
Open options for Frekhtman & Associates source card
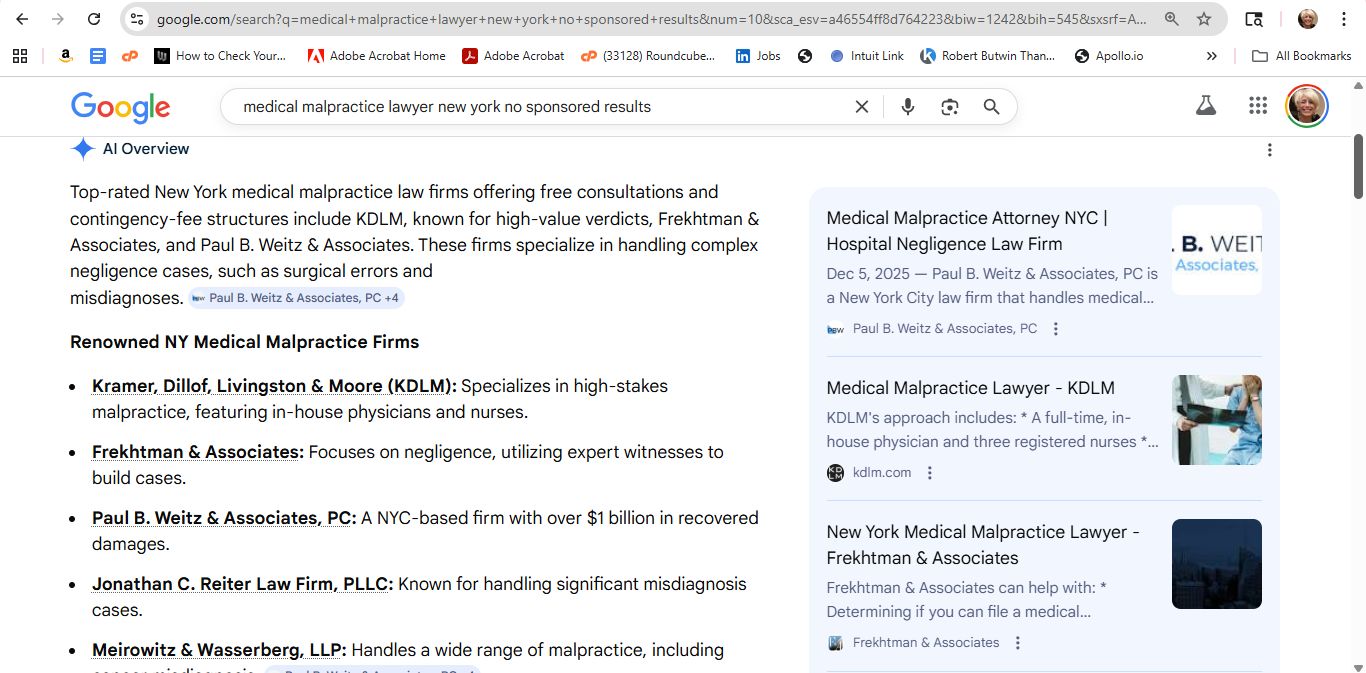[x=1018, y=643]
